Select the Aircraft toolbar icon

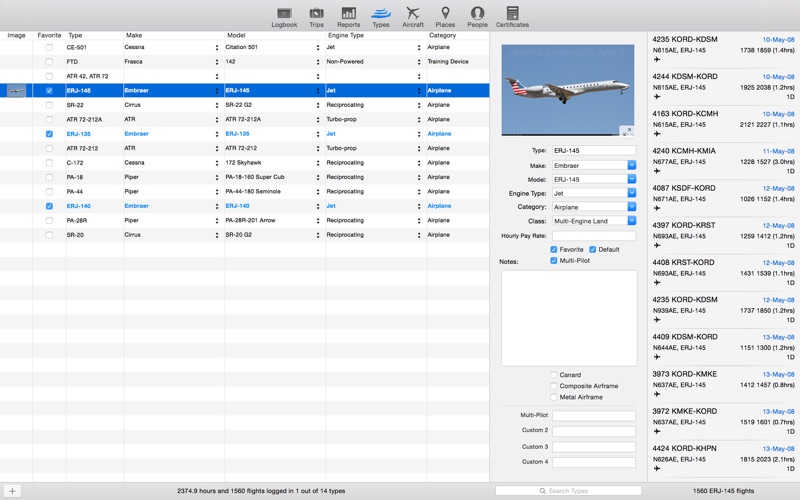click(x=413, y=15)
